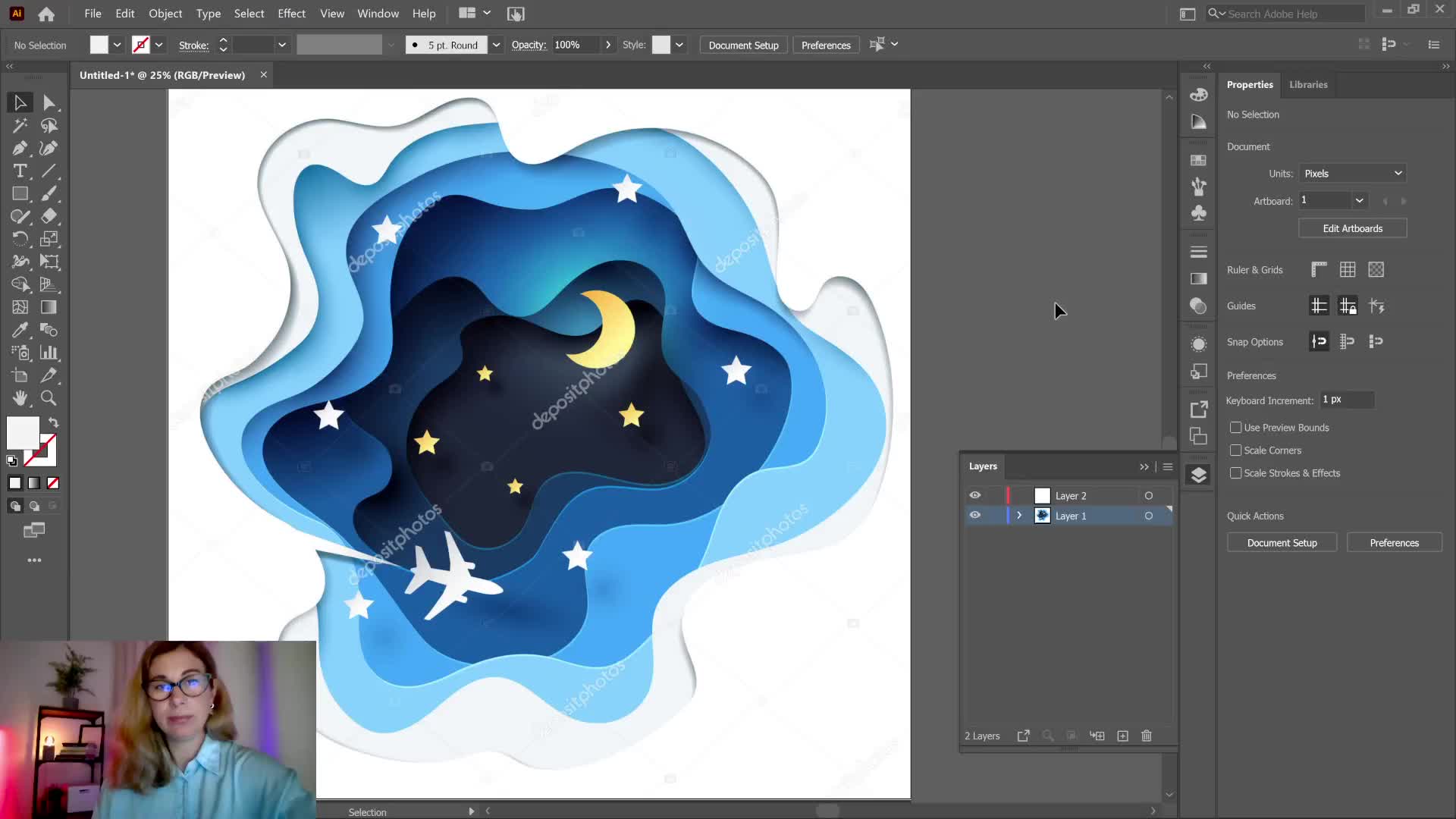The width and height of the screenshot is (1456, 819).
Task: Open the Units dropdown in Properties
Action: [x=1352, y=173]
